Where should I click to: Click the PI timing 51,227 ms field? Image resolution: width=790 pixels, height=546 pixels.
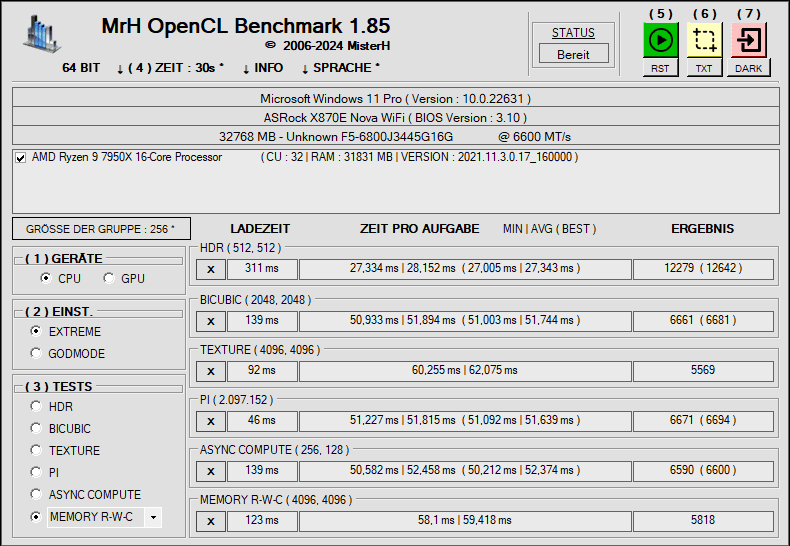(x=465, y=420)
